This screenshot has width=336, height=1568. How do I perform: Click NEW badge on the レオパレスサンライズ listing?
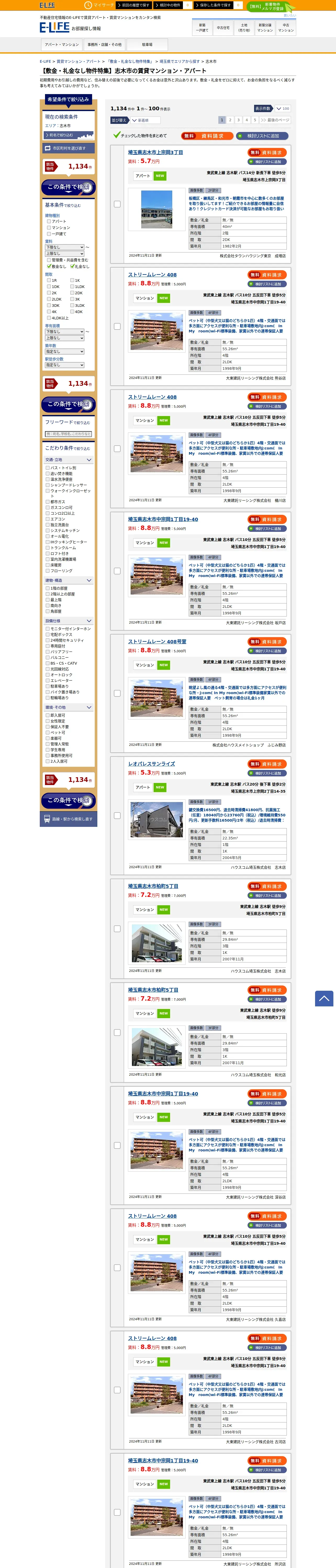tap(160, 787)
